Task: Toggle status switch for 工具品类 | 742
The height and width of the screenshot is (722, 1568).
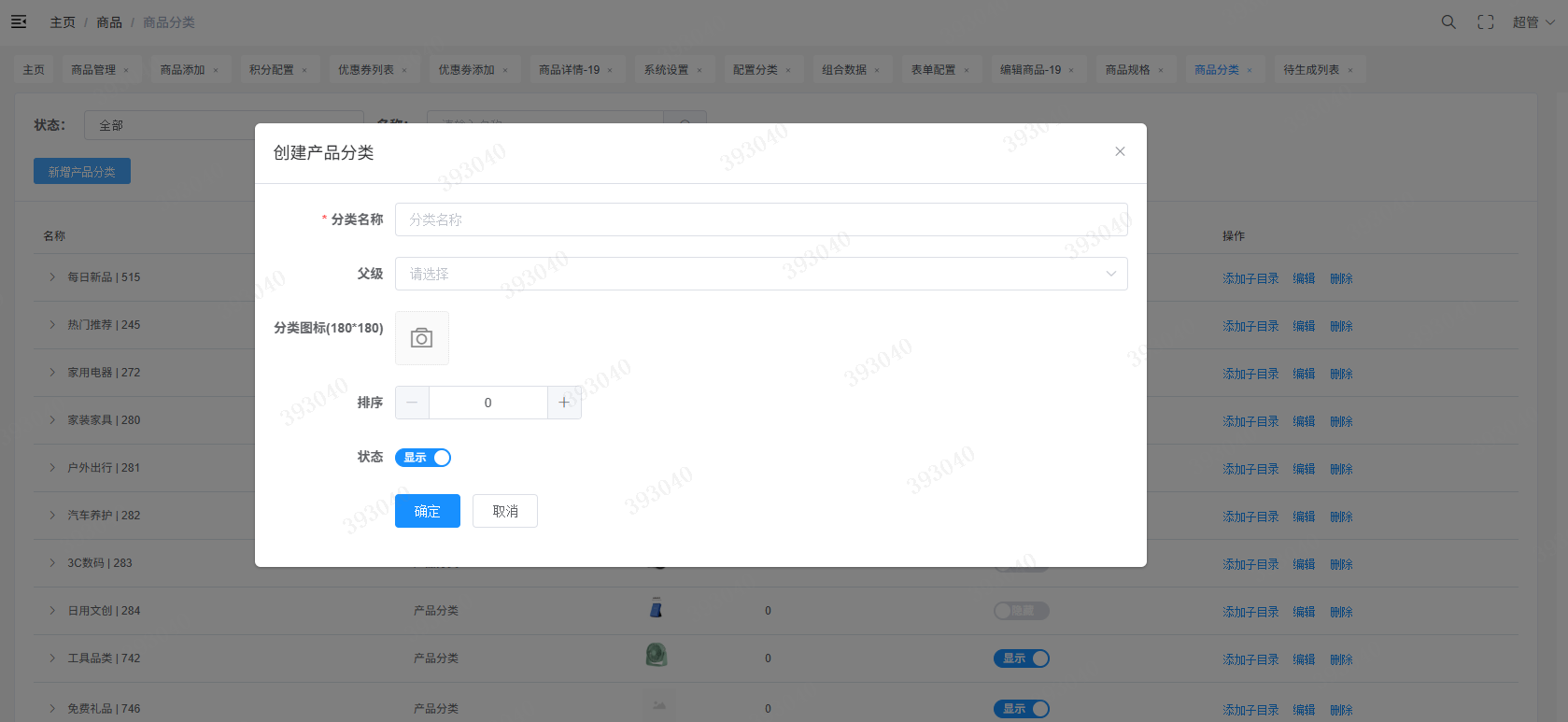Action: (x=1022, y=658)
